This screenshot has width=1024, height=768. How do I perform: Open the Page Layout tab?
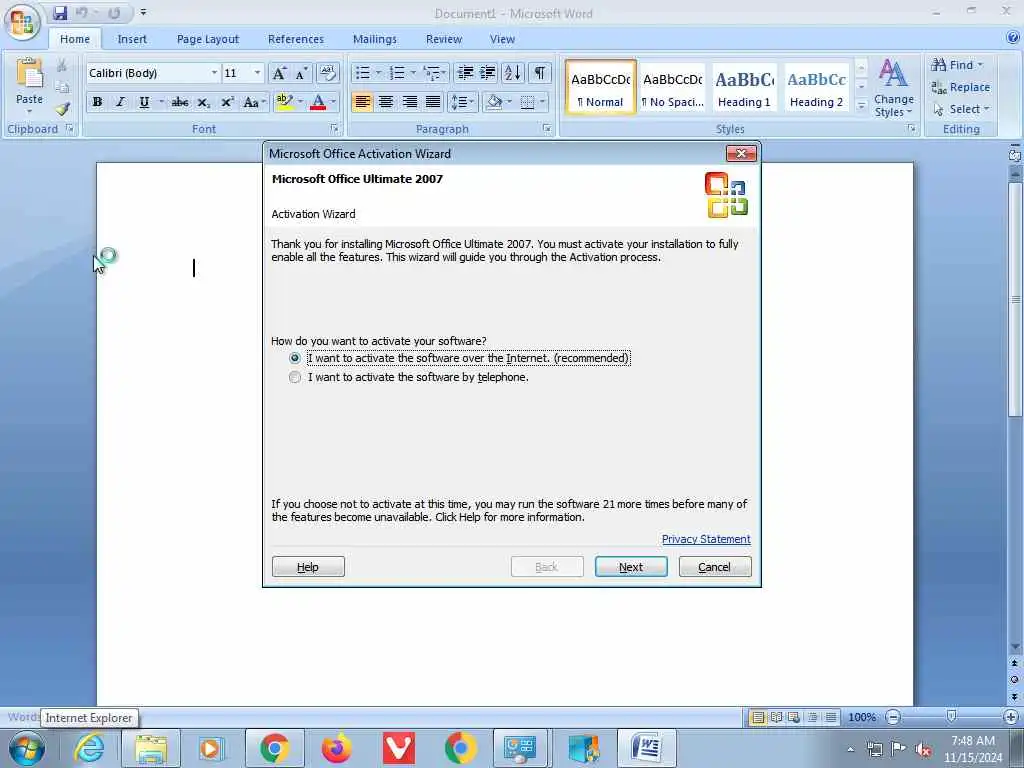coord(208,39)
